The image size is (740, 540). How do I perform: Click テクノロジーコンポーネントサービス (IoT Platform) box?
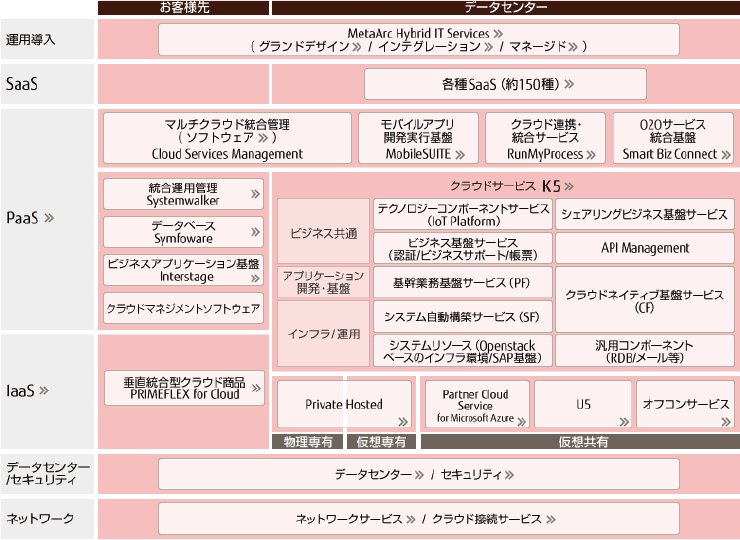pos(463,214)
